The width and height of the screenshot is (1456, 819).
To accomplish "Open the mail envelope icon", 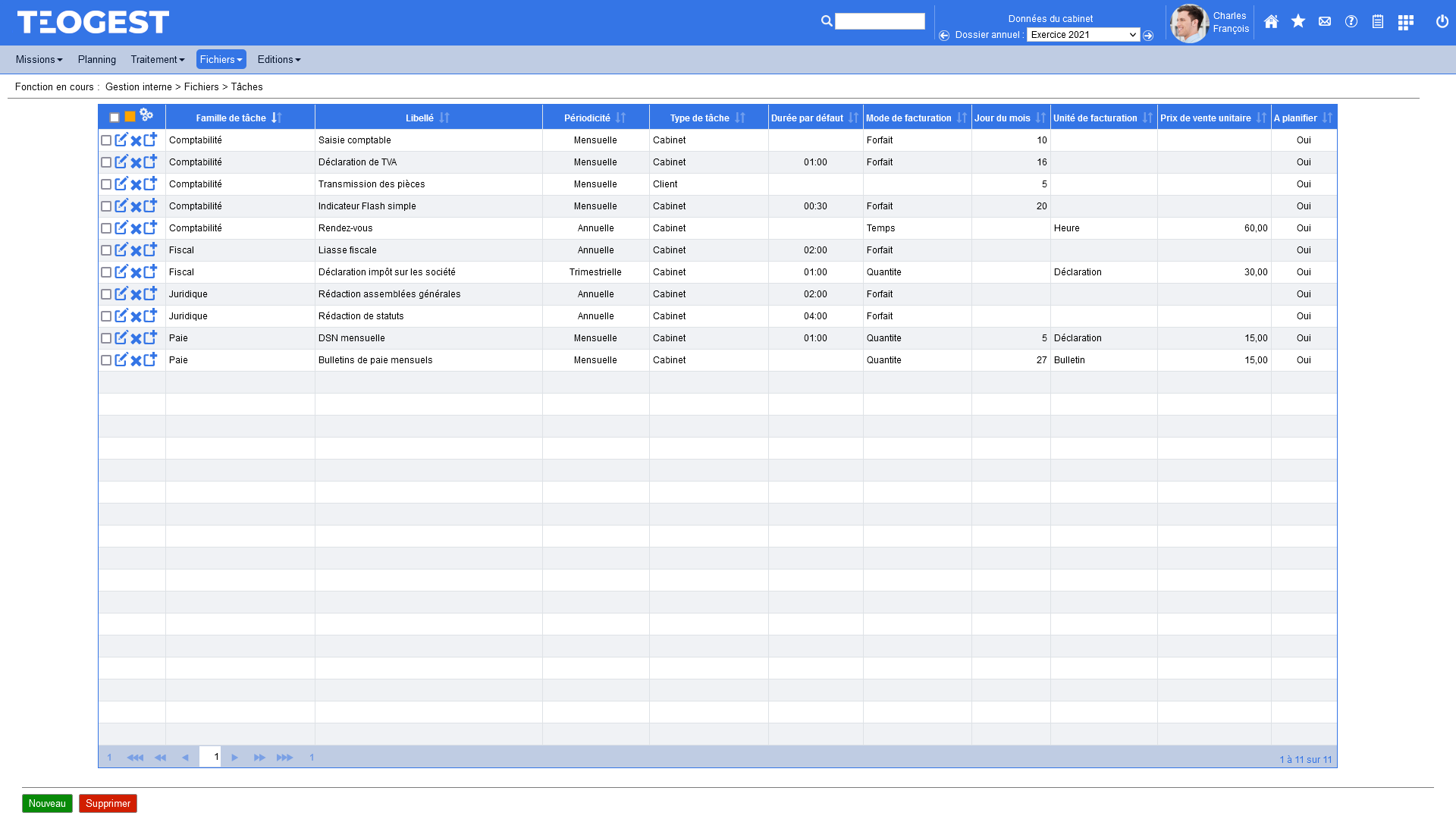I will pos(1324,21).
